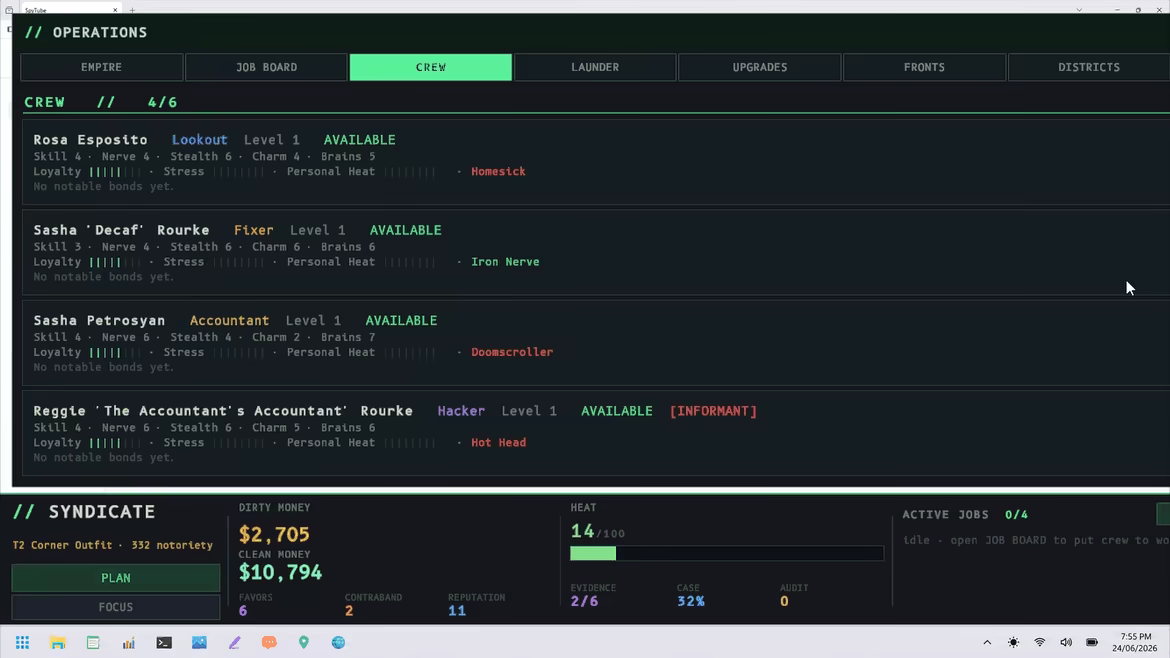Viewport: 1170px width, 658px height.
Task: Launch the green notepad app in taskbar
Action: [x=93, y=642]
